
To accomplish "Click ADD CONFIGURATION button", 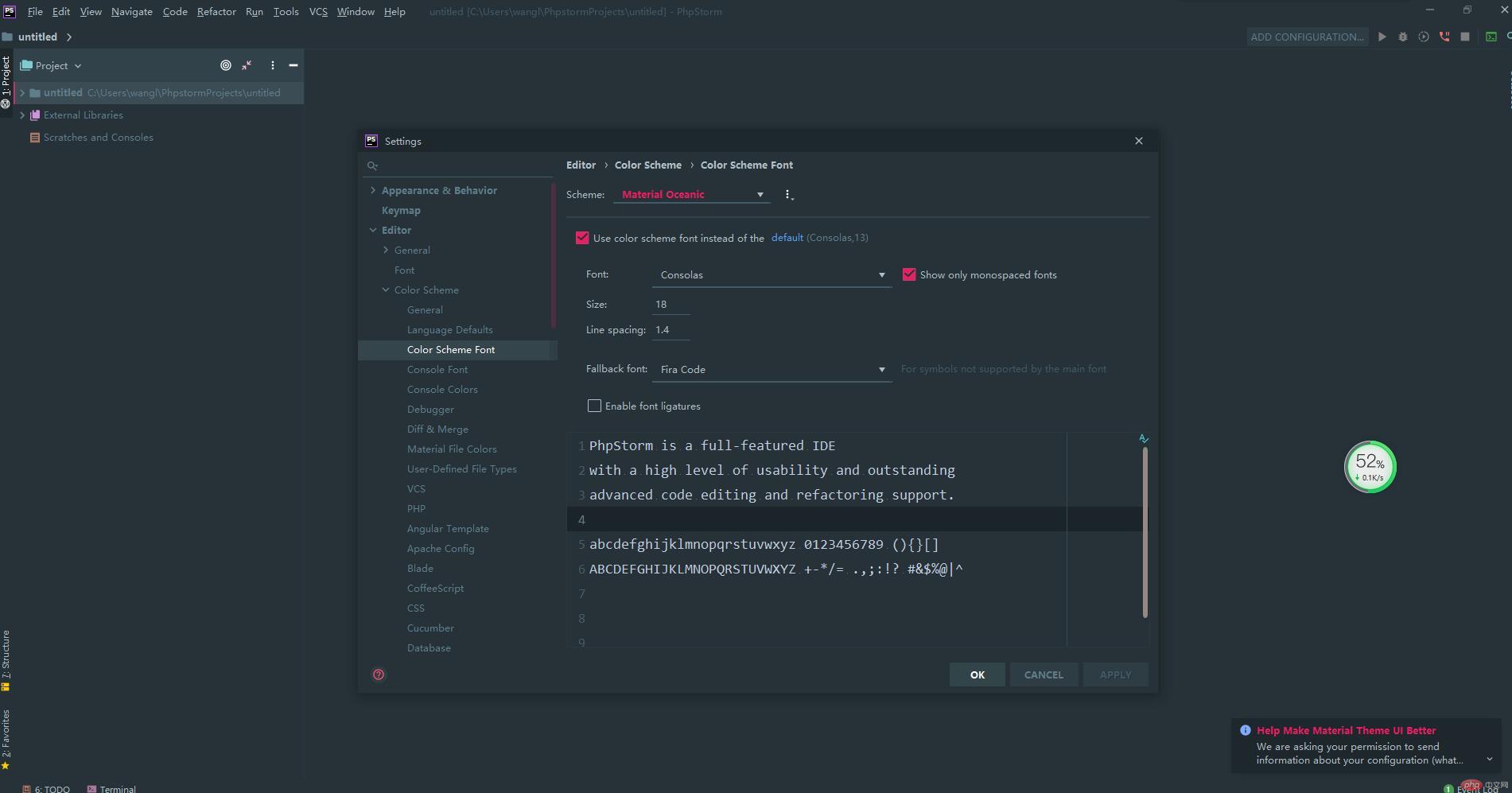I will coord(1307,37).
